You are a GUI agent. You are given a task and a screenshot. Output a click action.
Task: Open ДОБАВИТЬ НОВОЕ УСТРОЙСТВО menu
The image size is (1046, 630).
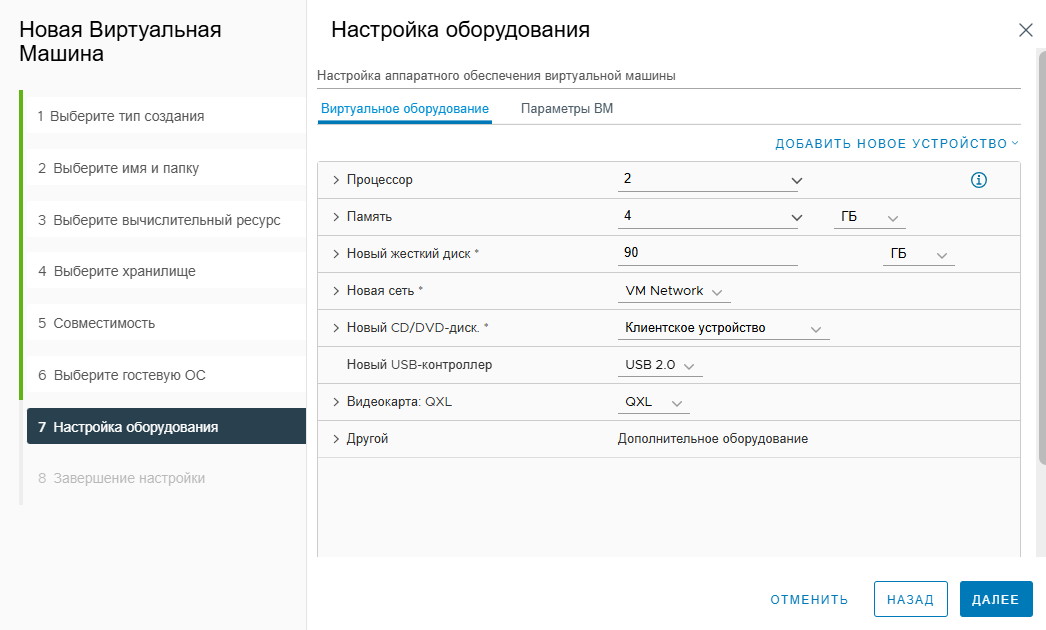(x=897, y=143)
